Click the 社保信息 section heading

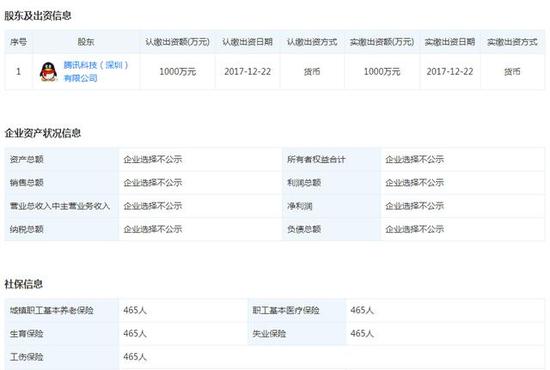click(x=24, y=284)
